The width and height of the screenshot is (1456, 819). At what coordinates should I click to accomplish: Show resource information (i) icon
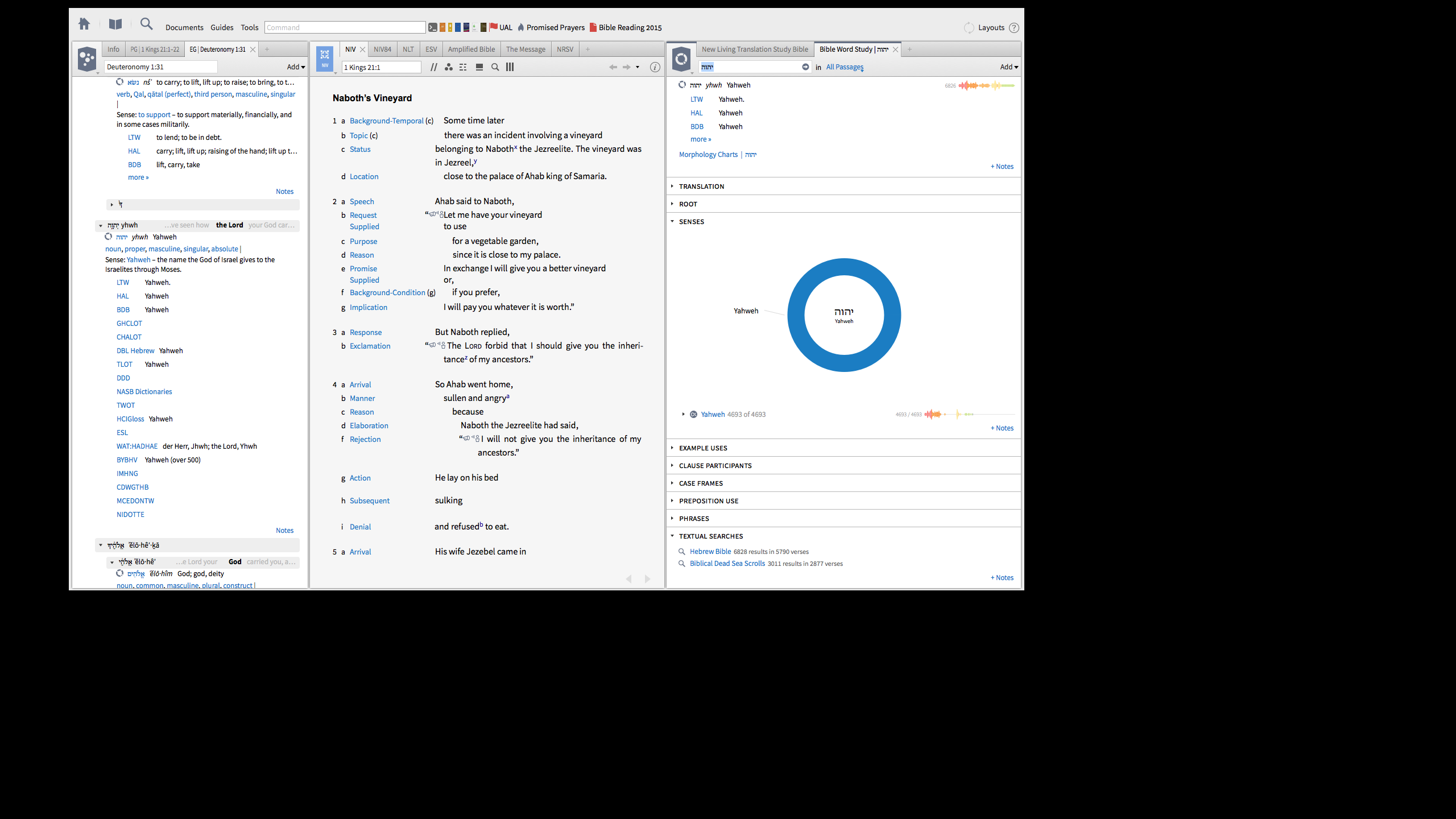coord(655,67)
